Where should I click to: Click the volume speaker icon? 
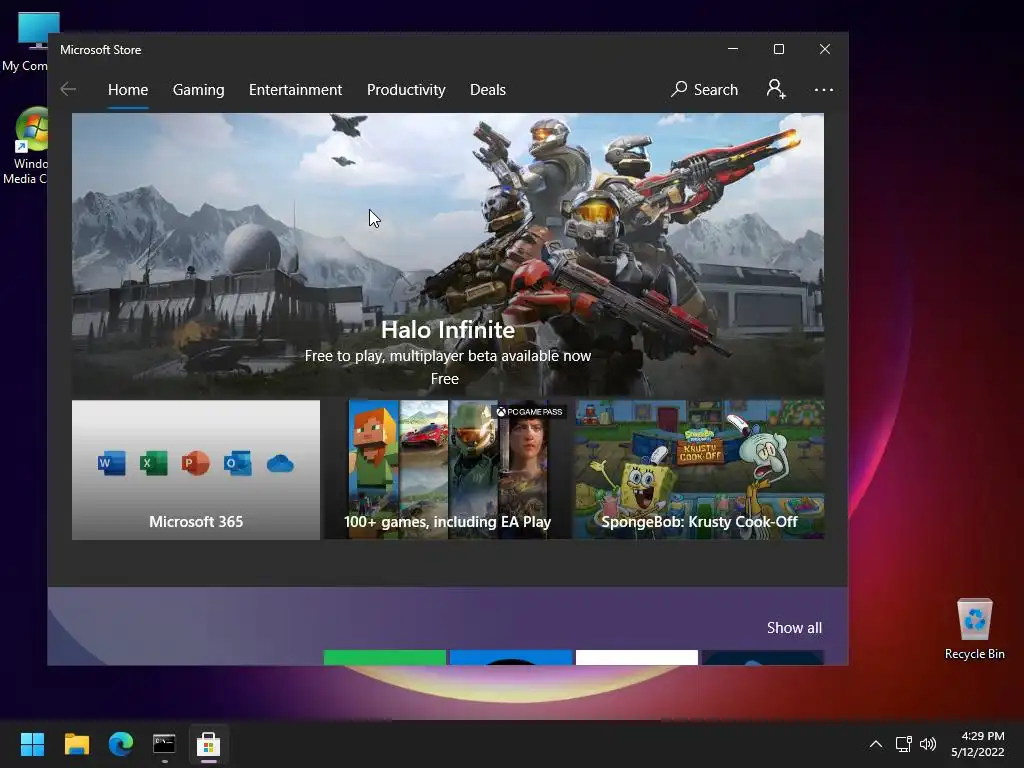pyautogui.click(x=927, y=744)
